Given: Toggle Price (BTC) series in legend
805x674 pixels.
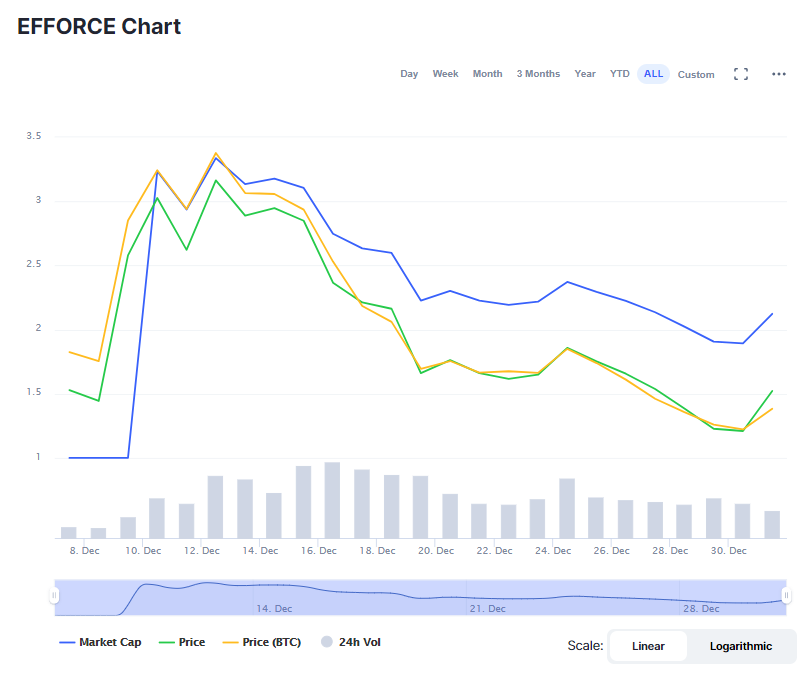Looking at the screenshot, I should pos(261,642).
